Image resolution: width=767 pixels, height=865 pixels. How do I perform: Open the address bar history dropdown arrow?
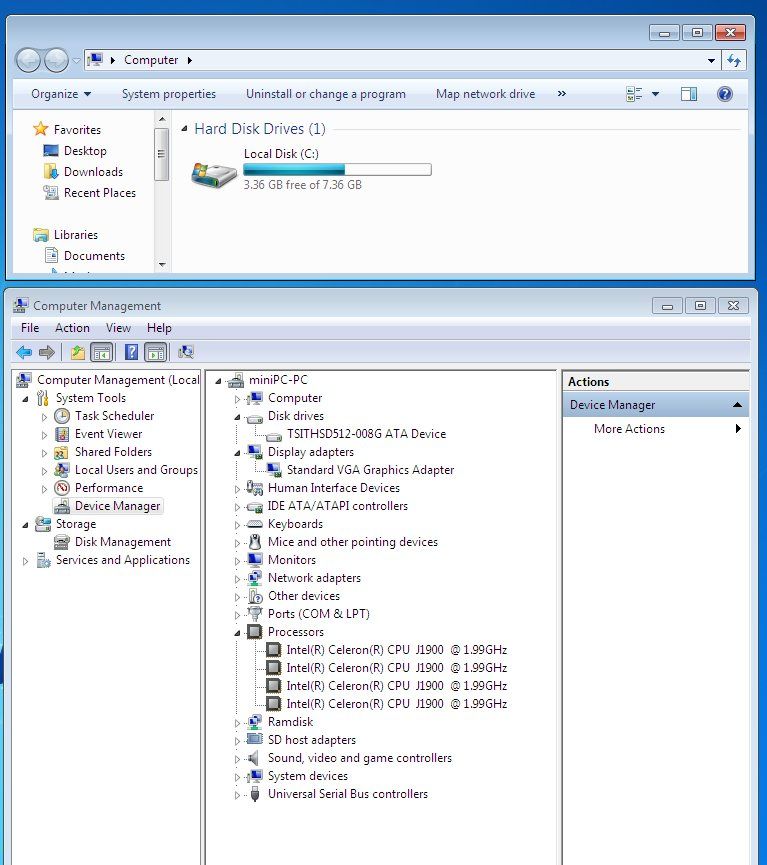(711, 60)
